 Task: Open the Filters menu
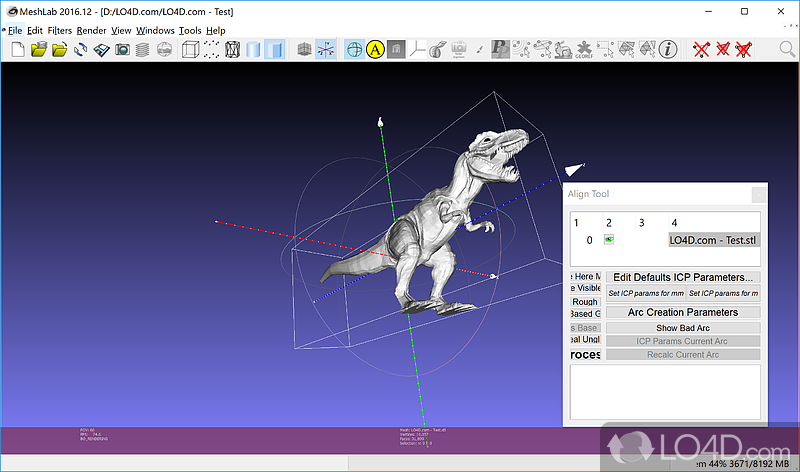tap(59, 30)
